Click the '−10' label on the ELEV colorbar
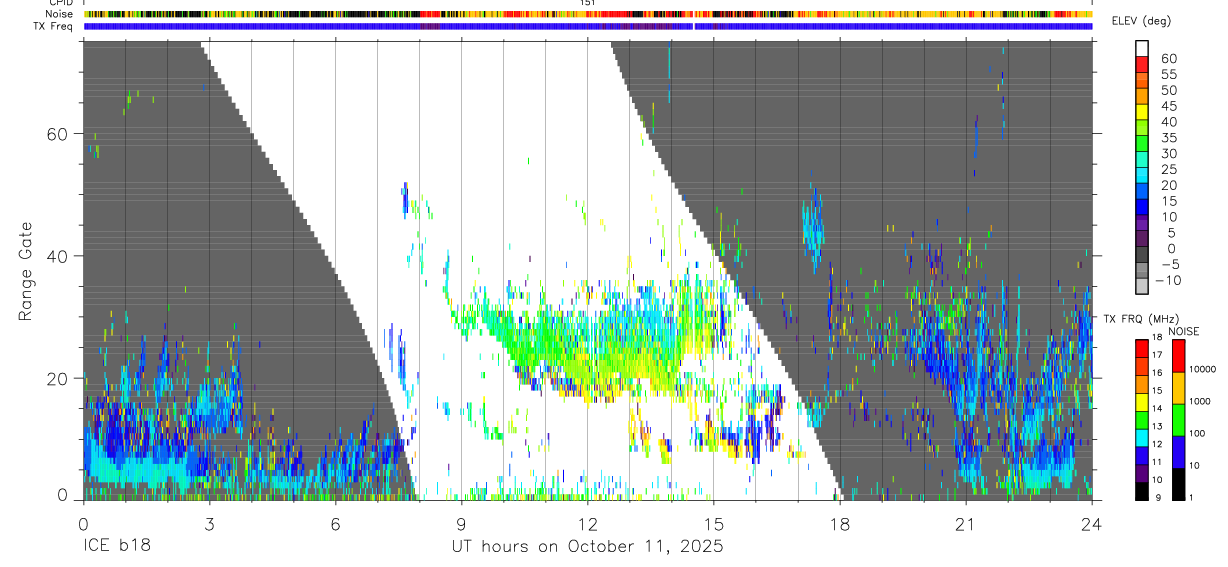This screenshot has width=1228, height=567. pyautogui.click(x=1170, y=280)
